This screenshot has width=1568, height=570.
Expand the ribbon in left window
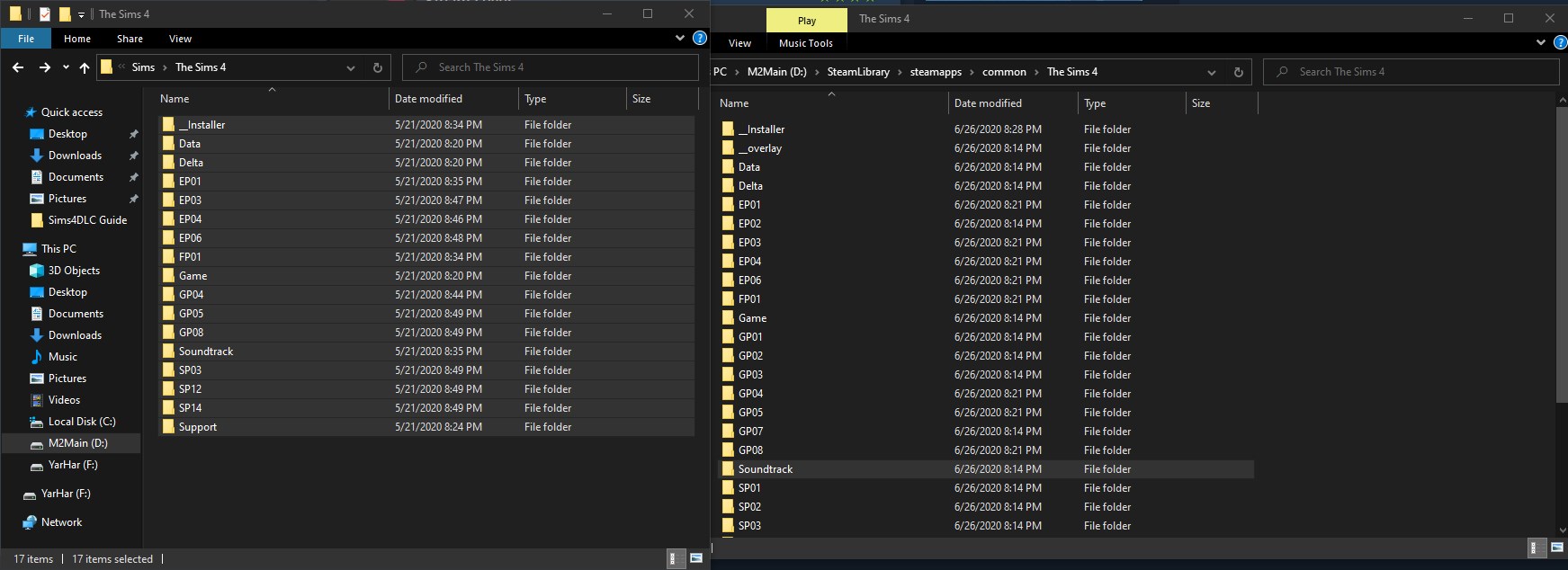[x=679, y=39]
